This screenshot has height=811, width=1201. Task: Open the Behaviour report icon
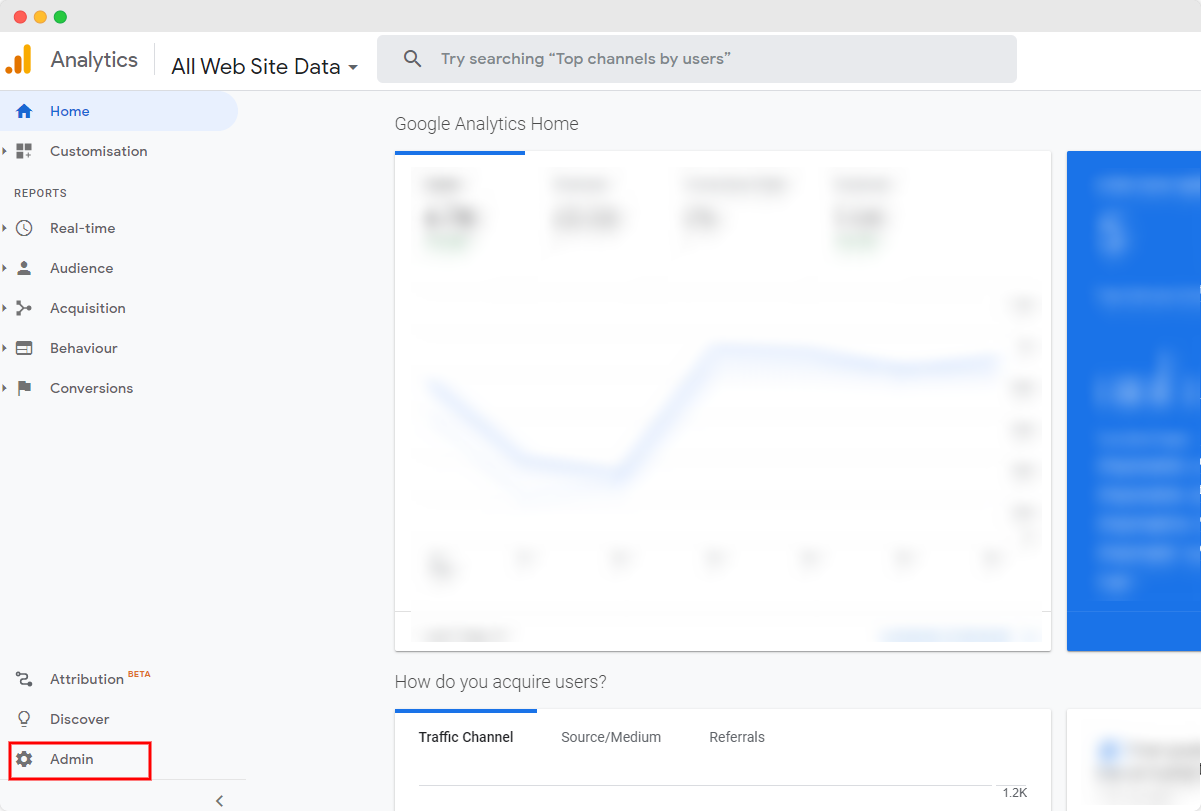click(24, 348)
